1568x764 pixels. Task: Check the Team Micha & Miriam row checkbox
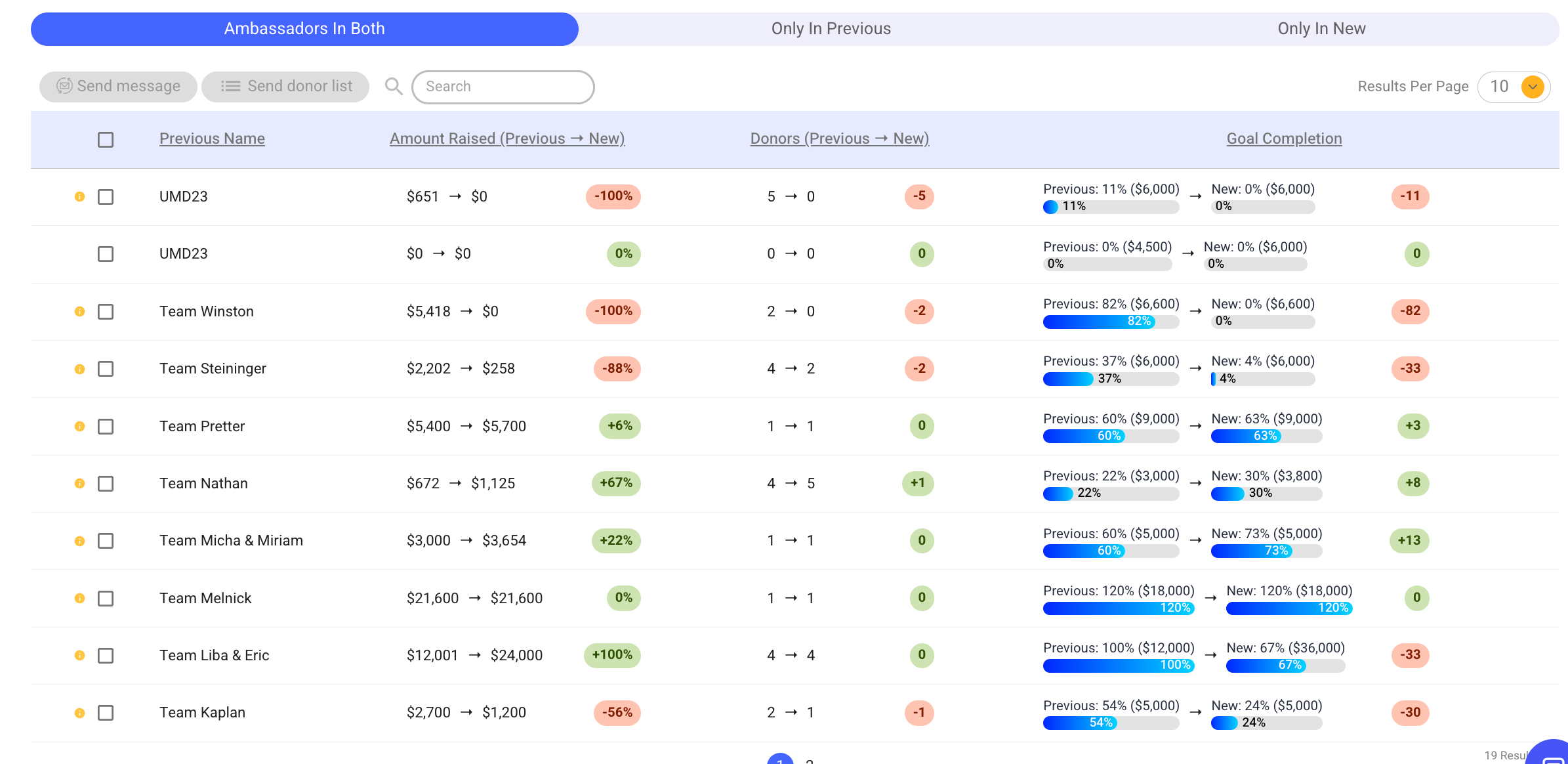tap(106, 541)
